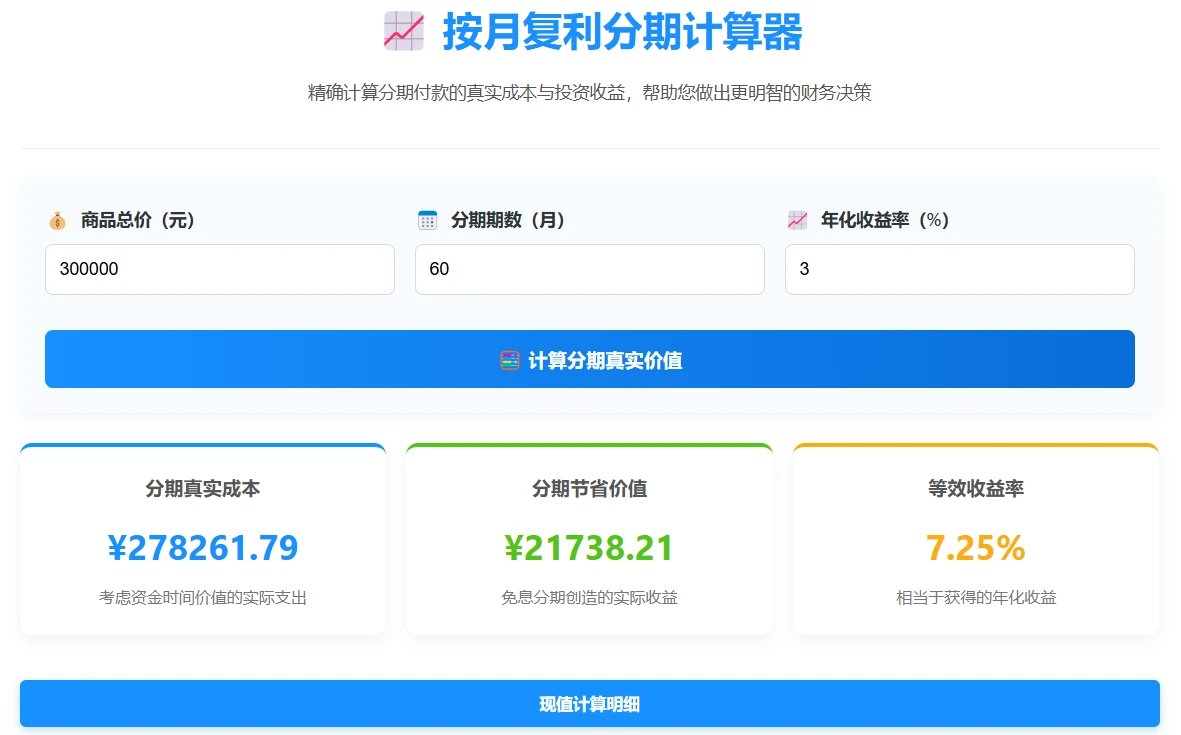Click the 分期节省价值 card heading

(589, 489)
